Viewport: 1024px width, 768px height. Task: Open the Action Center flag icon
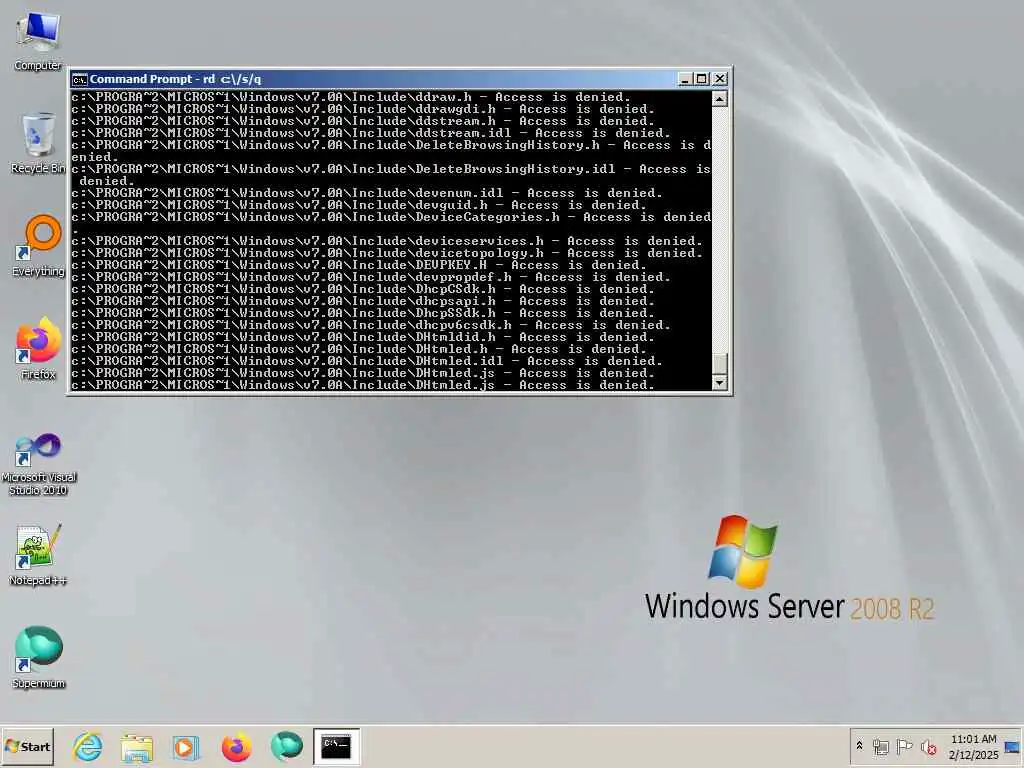pos(904,746)
